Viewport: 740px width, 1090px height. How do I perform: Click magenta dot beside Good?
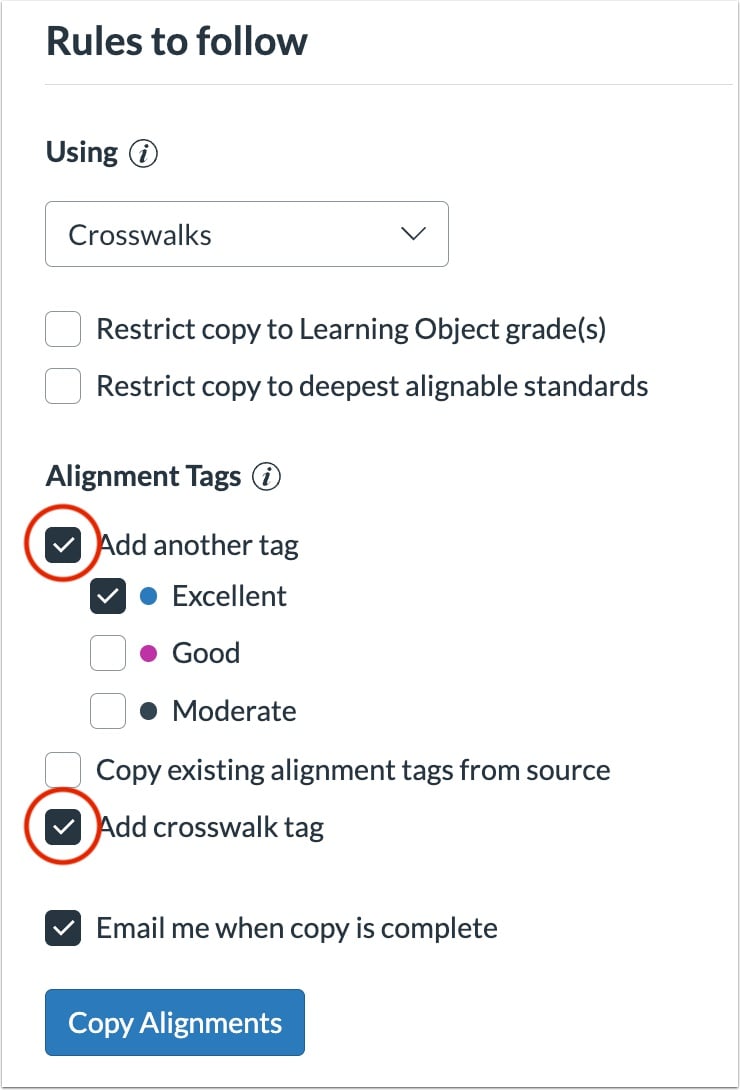pos(149,653)
